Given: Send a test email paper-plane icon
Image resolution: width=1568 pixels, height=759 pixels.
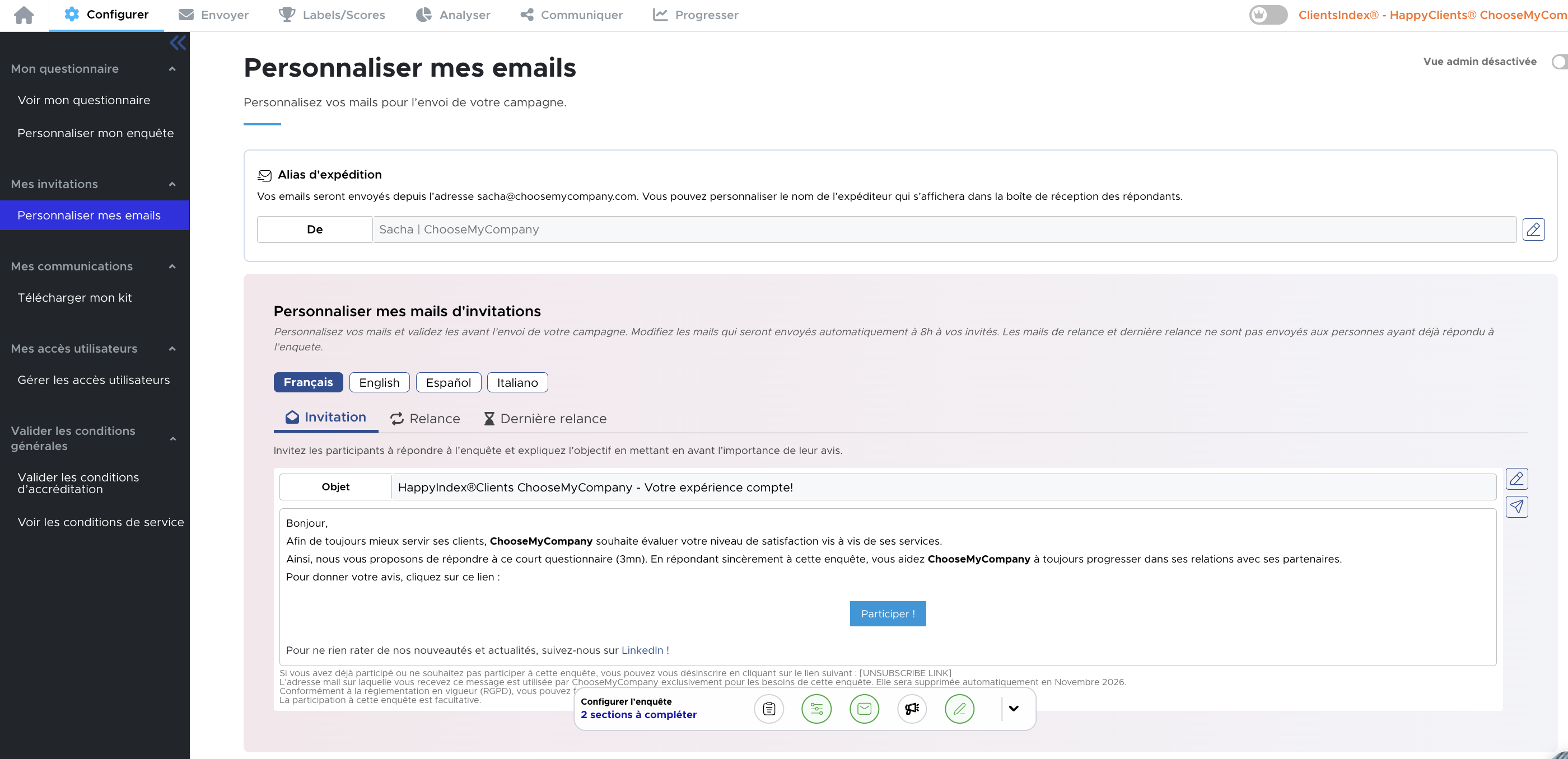Looking at the screenshot, I should coord(1516,507).
